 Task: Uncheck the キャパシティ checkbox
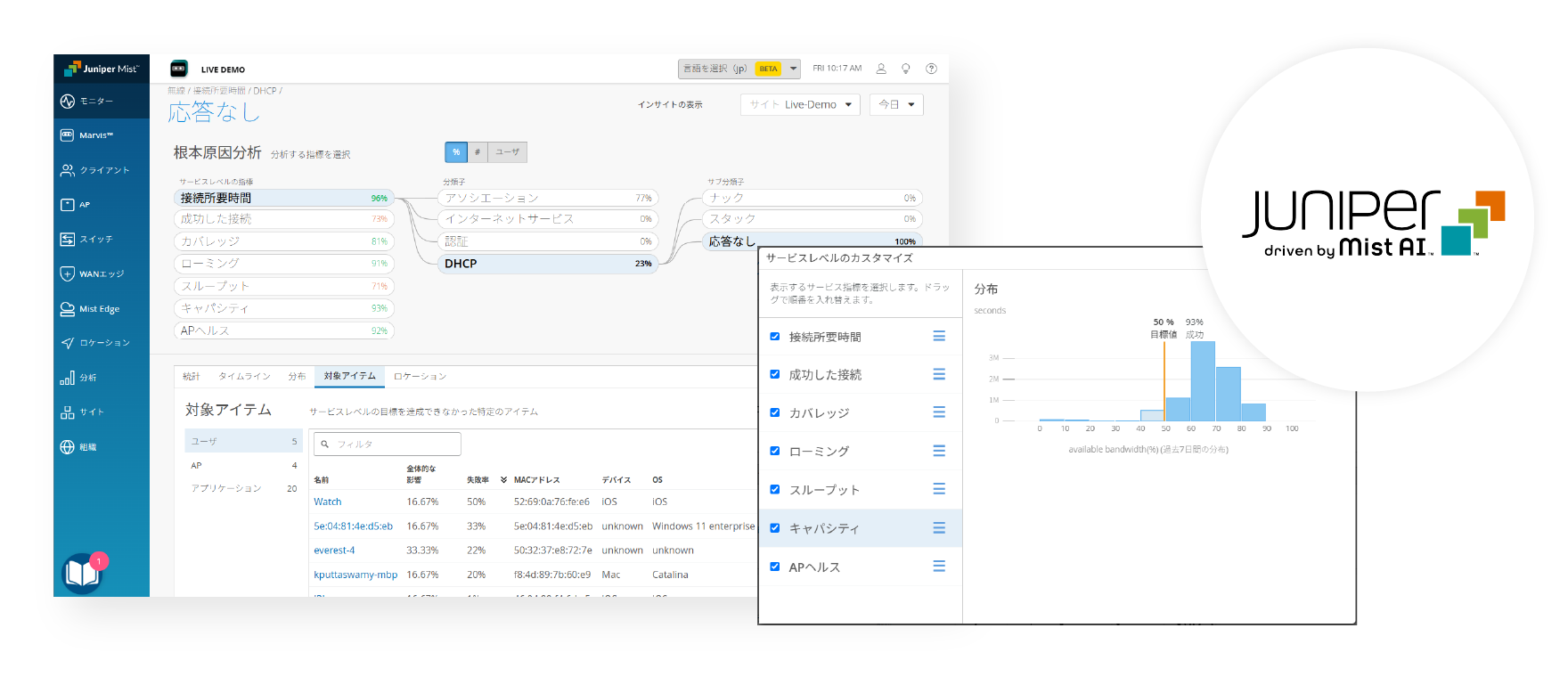pyautogui.click(x=775, y=528)
